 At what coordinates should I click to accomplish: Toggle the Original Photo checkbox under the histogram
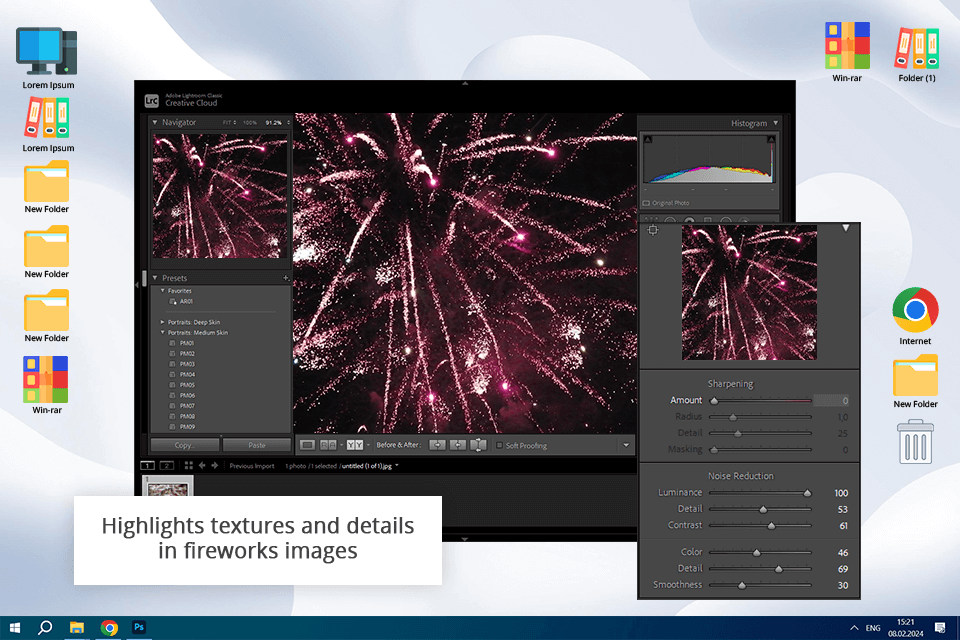point(646,203)
